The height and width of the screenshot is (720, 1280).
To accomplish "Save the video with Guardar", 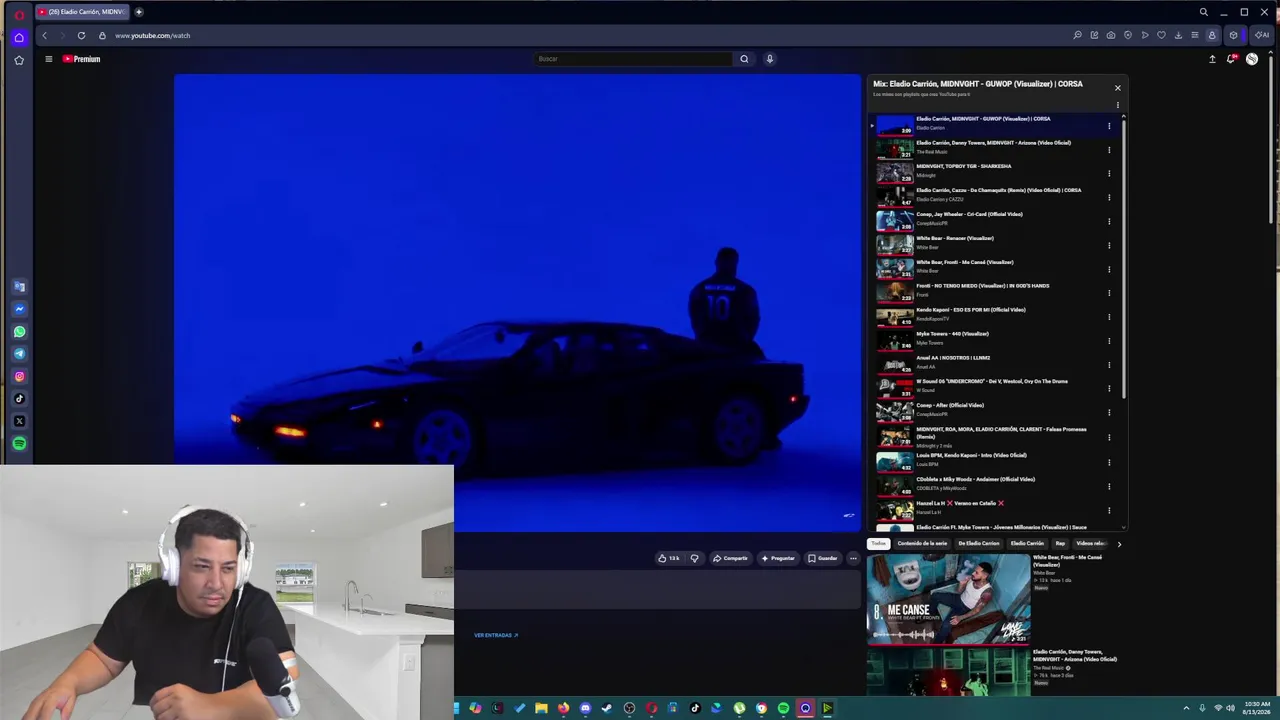I will click(823, 558).
